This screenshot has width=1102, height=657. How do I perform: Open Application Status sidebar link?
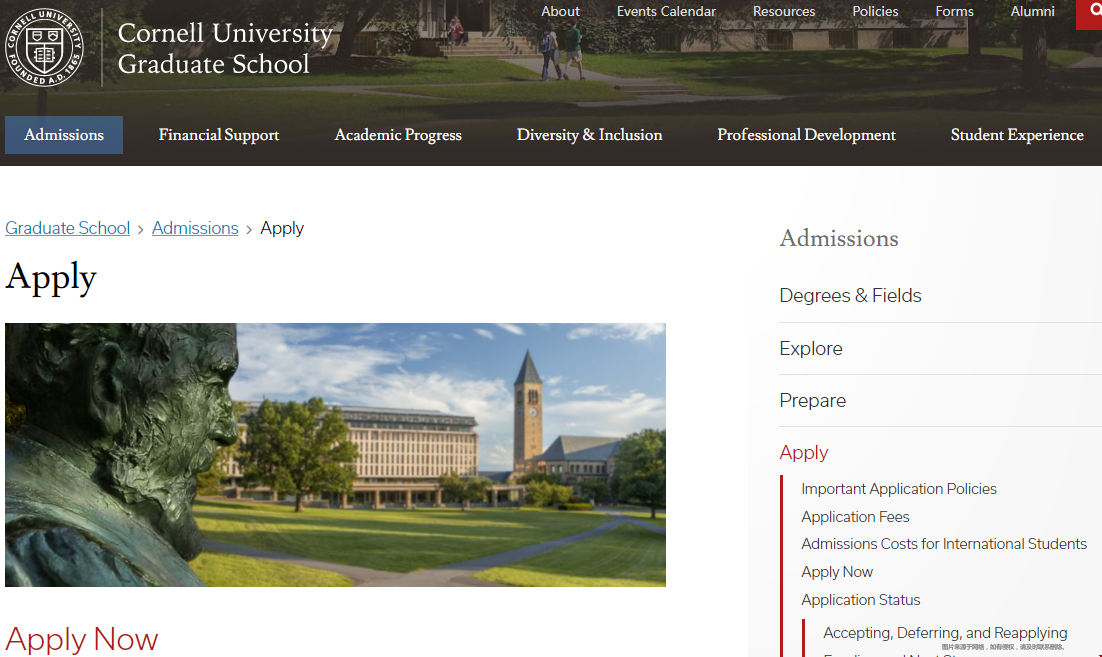pos(861,600)
